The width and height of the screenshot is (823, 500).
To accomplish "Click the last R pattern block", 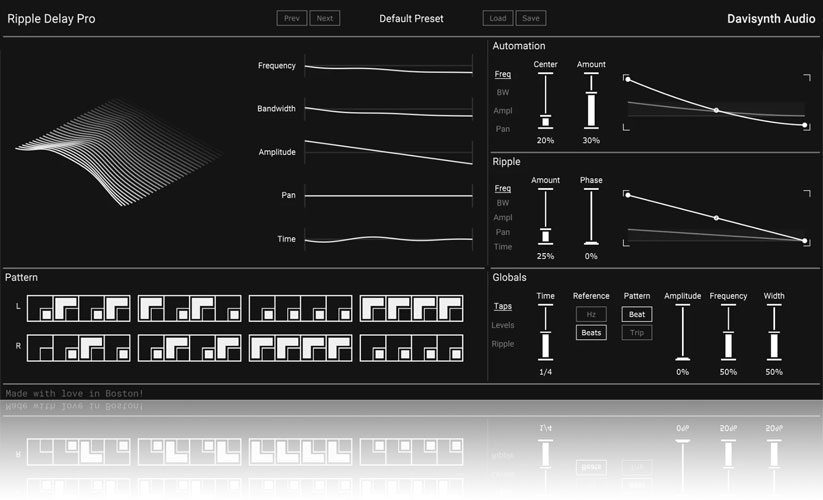I will pyautogui.click(x=452, y=347).
